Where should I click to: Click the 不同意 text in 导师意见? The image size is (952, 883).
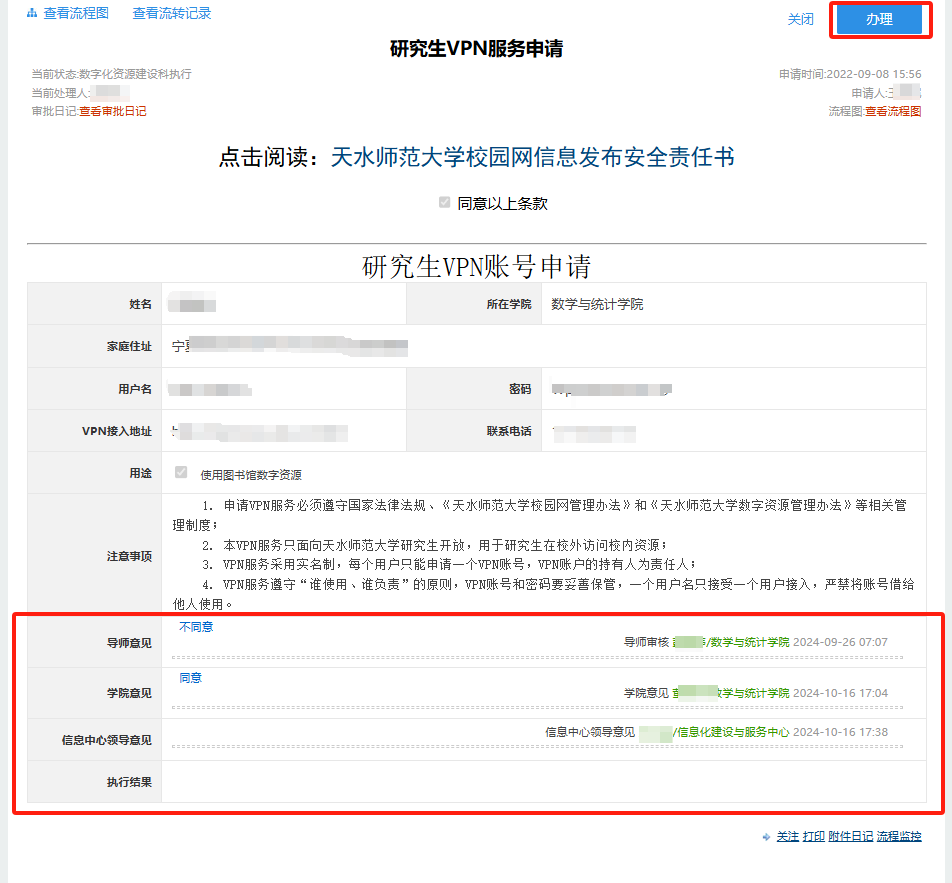click(196, 627)
